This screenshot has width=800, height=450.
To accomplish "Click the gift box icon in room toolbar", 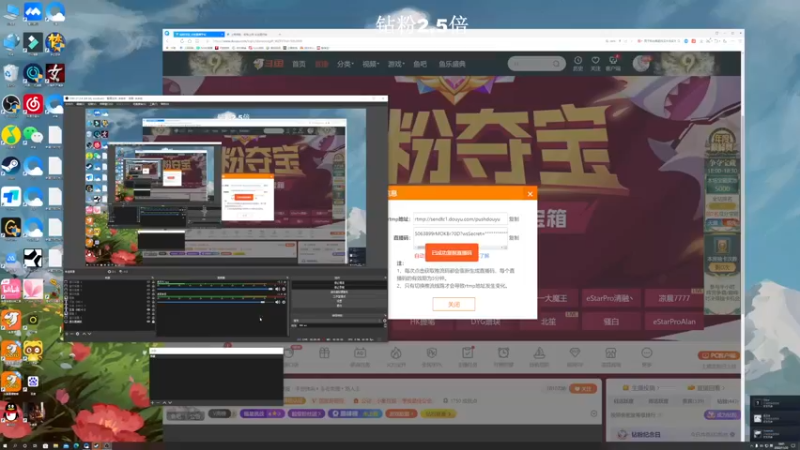I will pos(324,353).
